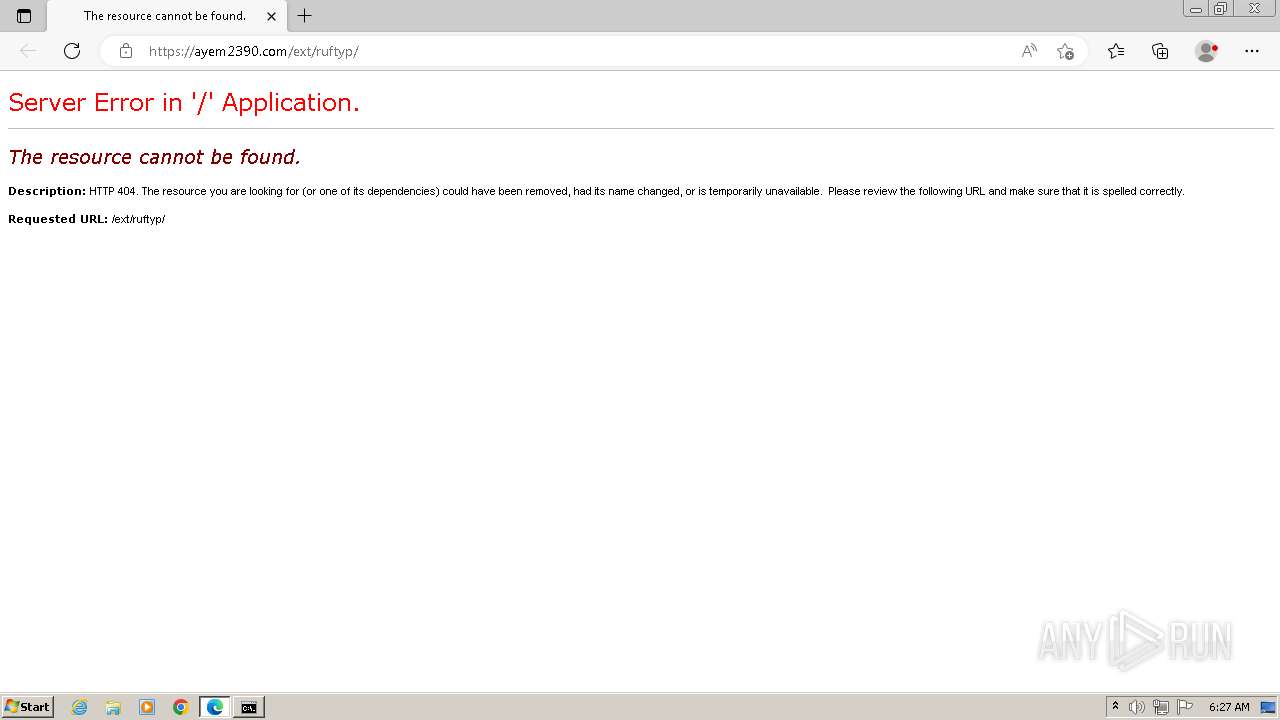The height and width of the screenshot is (720, 1280).
Task: Reload the page with the refresh icon
Action: (72, 51)
